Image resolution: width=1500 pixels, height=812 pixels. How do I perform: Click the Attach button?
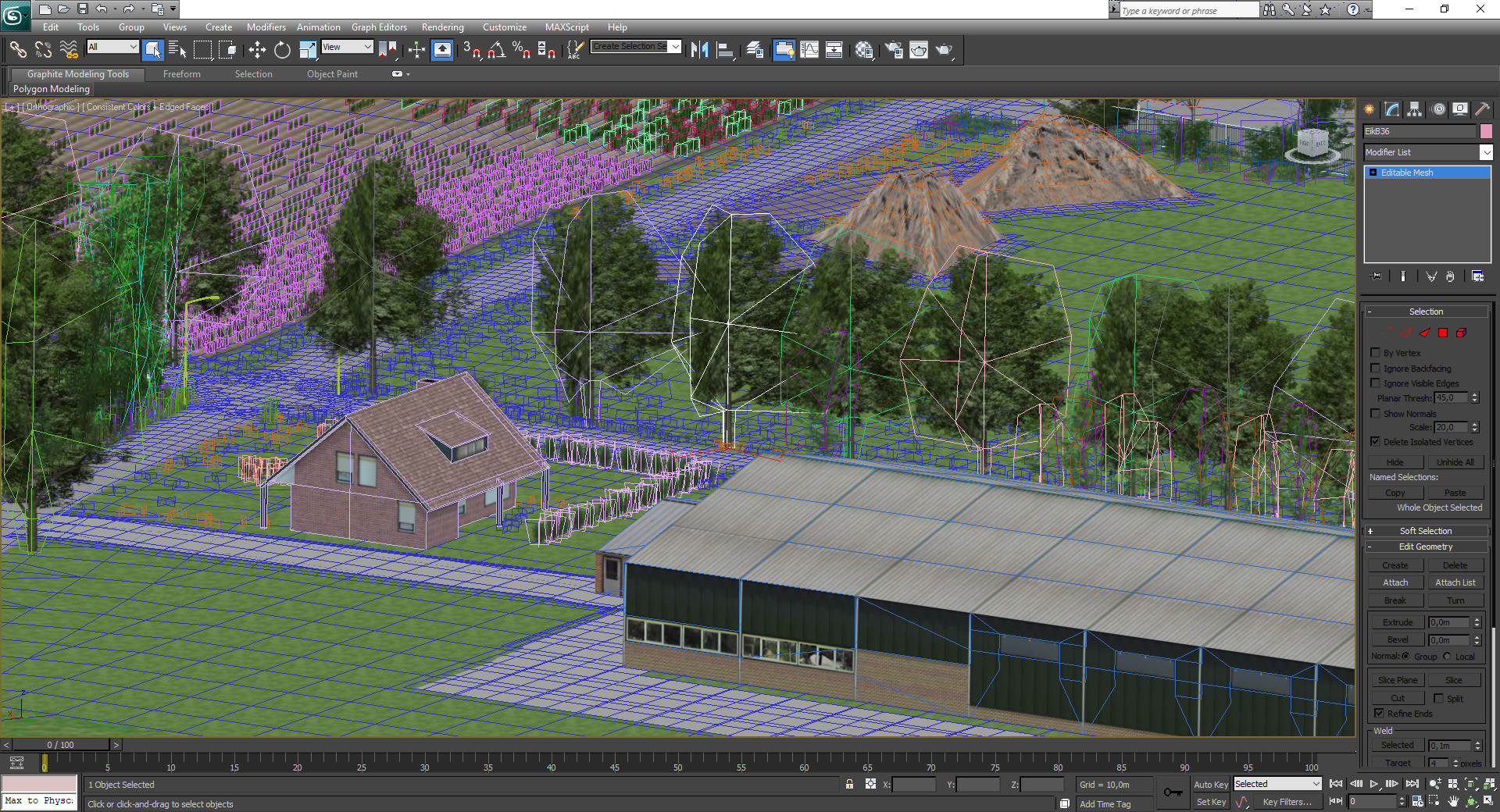coord(1395,582)
